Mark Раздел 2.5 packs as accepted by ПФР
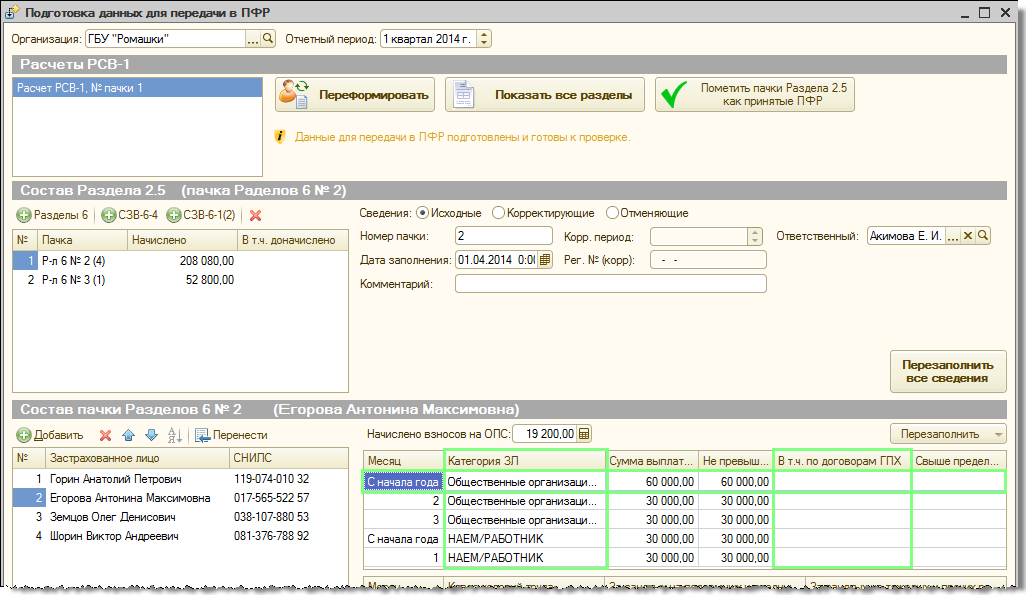 pos(754,95)
